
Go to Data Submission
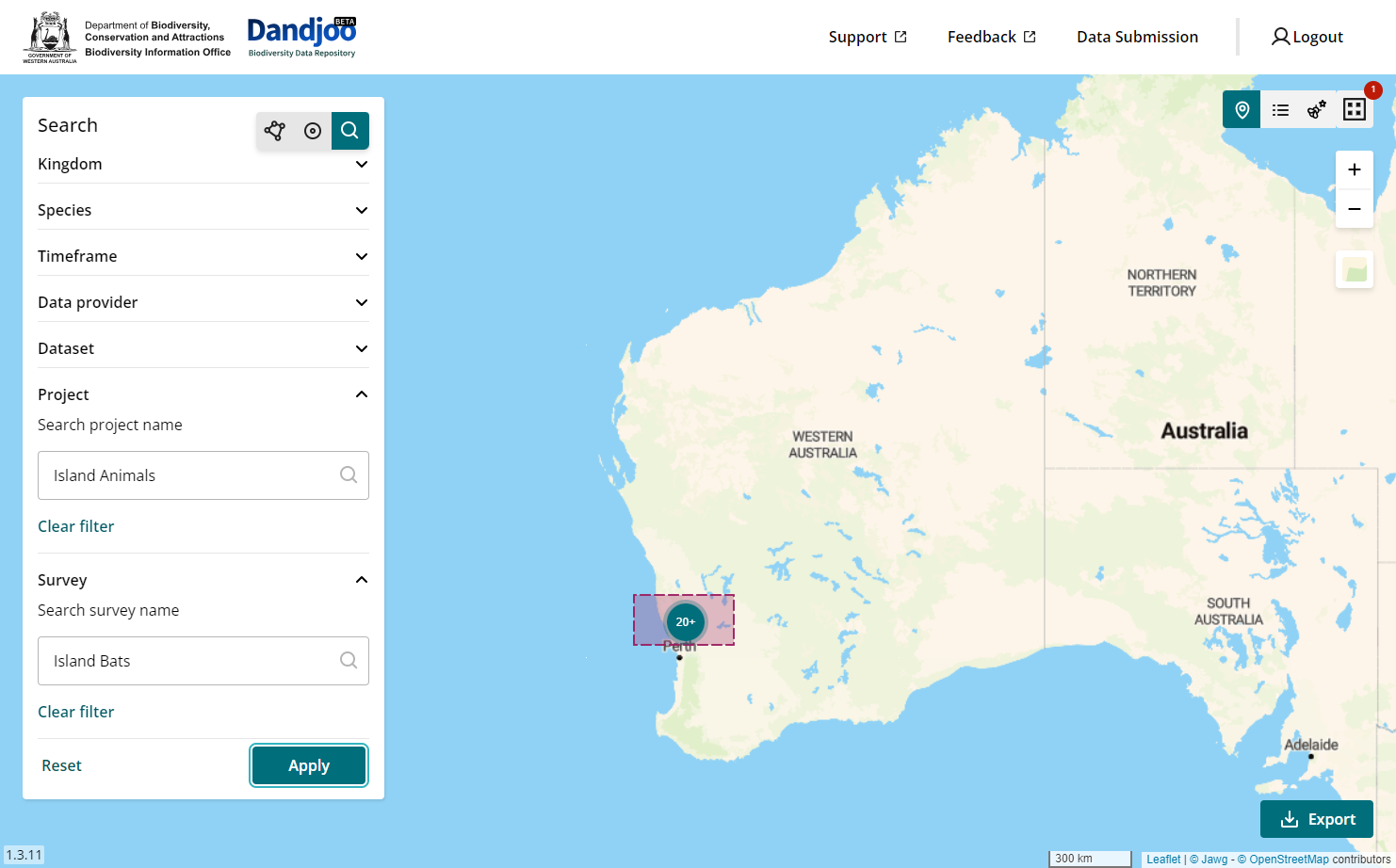point(1138,37)
